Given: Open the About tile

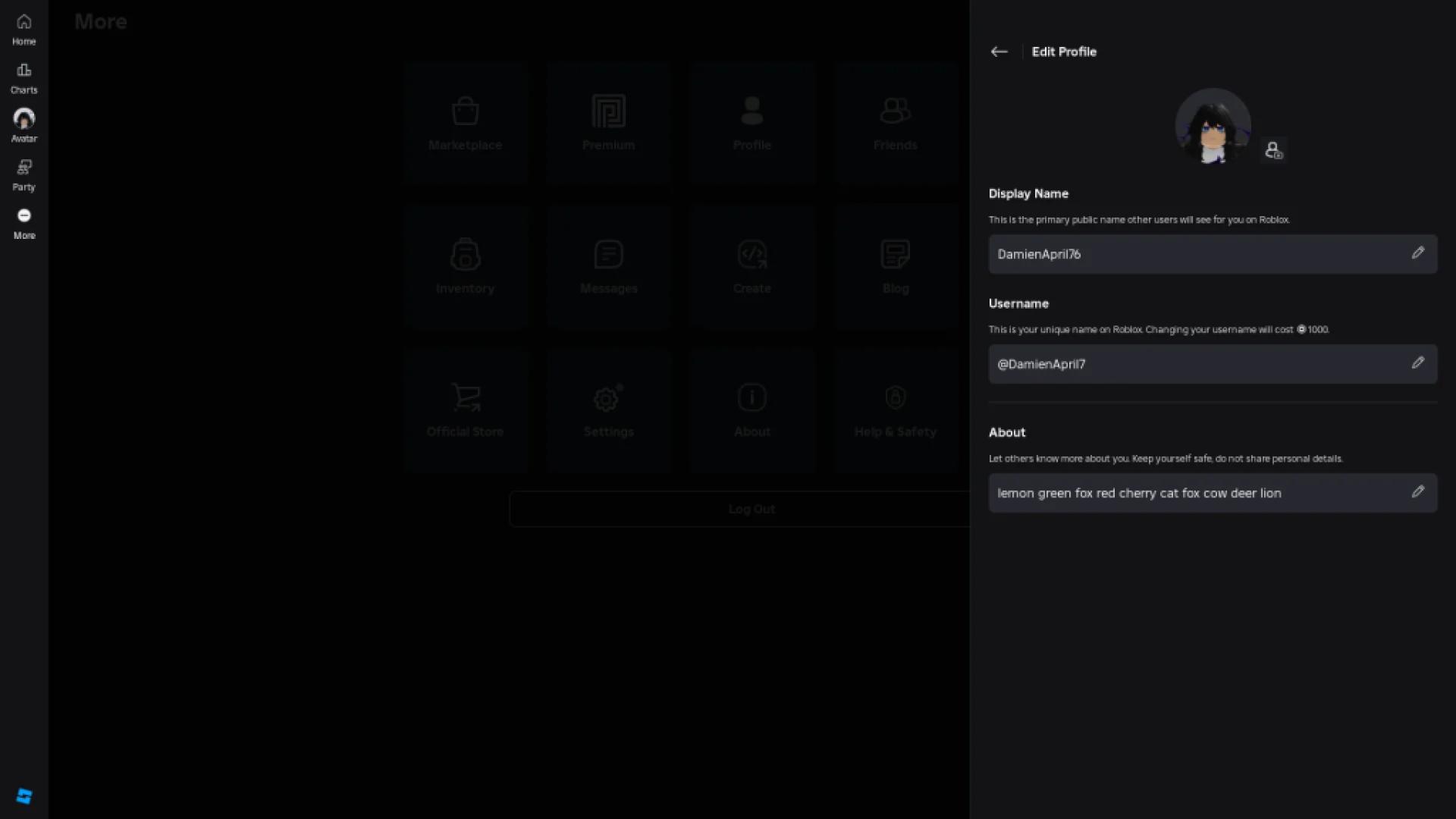Looking at the screenshot, I should 752,410.
